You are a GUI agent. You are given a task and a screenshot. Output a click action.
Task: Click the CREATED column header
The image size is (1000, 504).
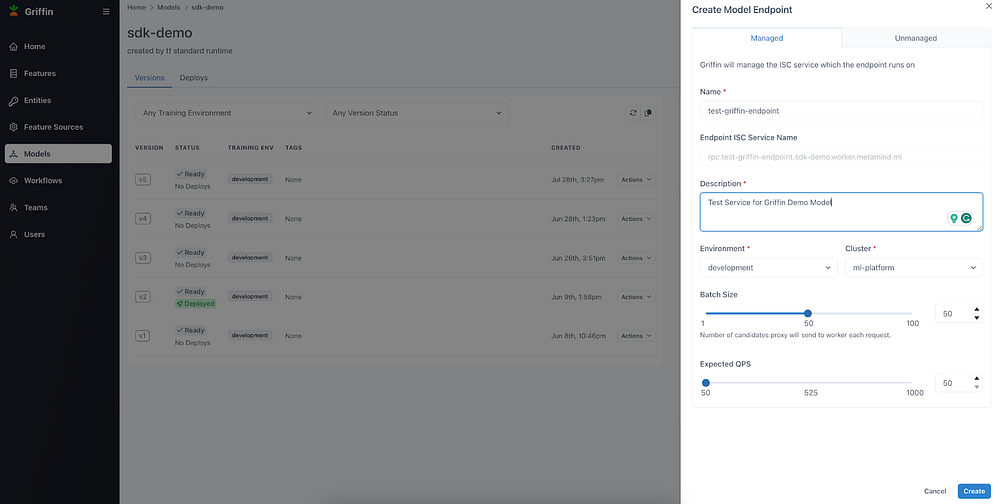(x=566, y=148)
